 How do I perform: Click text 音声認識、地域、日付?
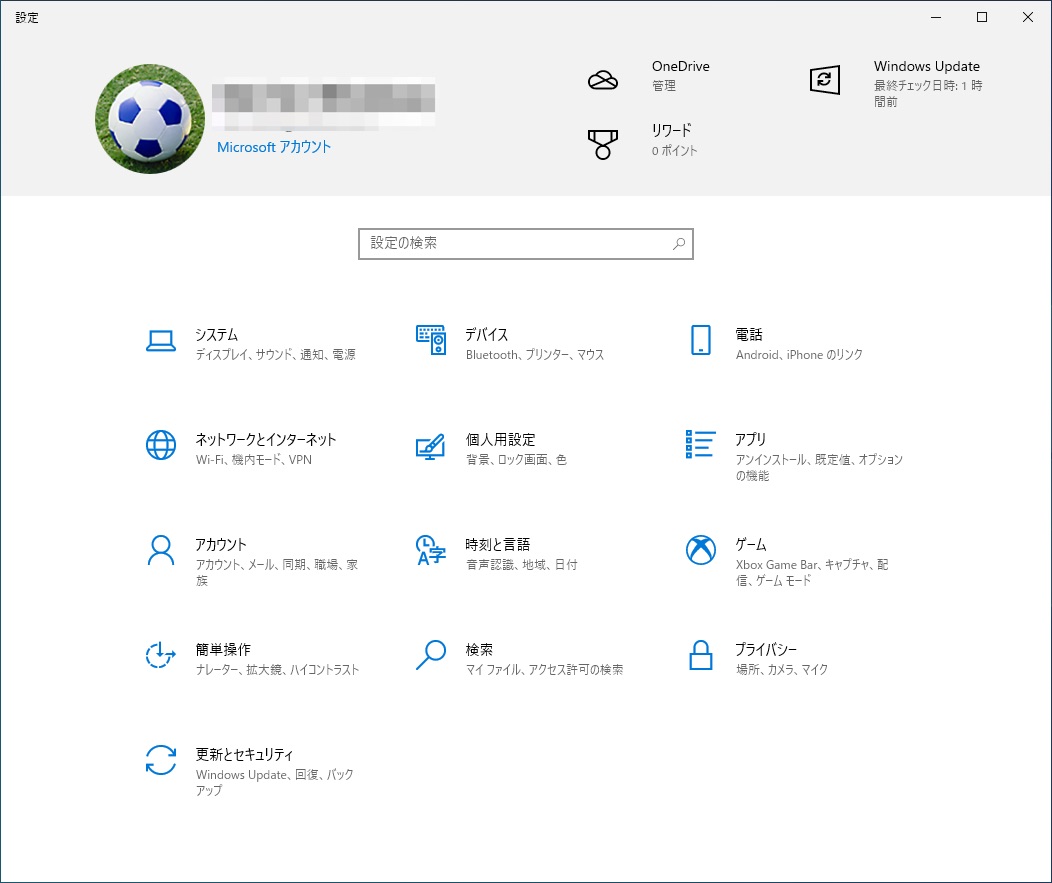[521, 564]
